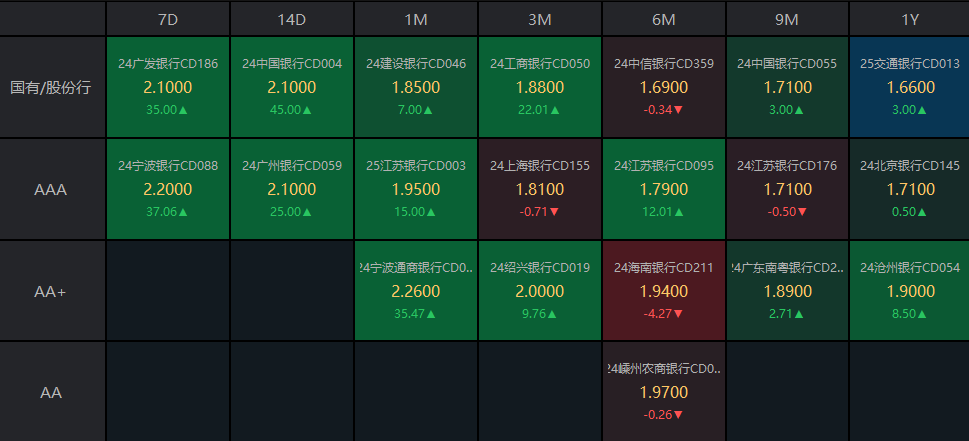This screenshot has width=969, height=441.
Task: Click the red down arrow under 24海南银行CD211
Action: [678, 314]
